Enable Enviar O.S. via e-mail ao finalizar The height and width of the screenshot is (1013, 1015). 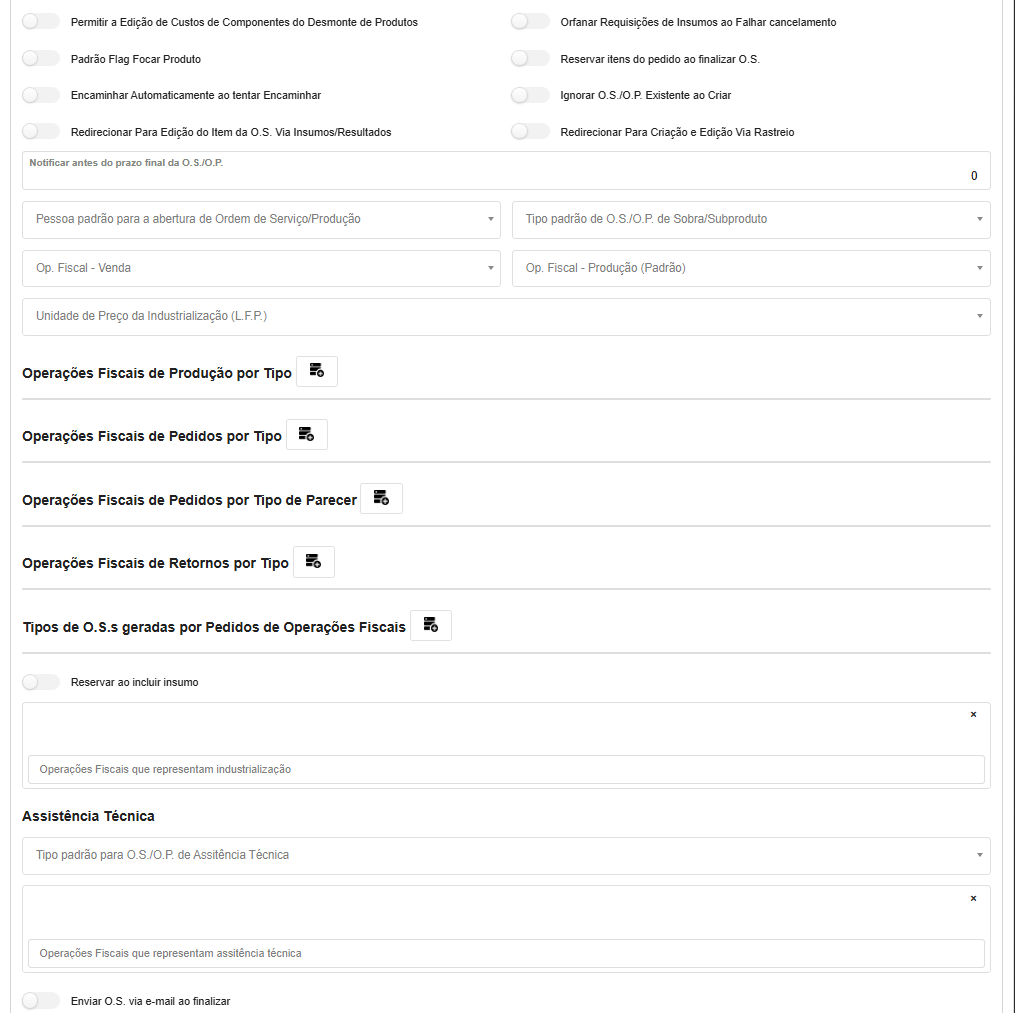pos(41,1000)
